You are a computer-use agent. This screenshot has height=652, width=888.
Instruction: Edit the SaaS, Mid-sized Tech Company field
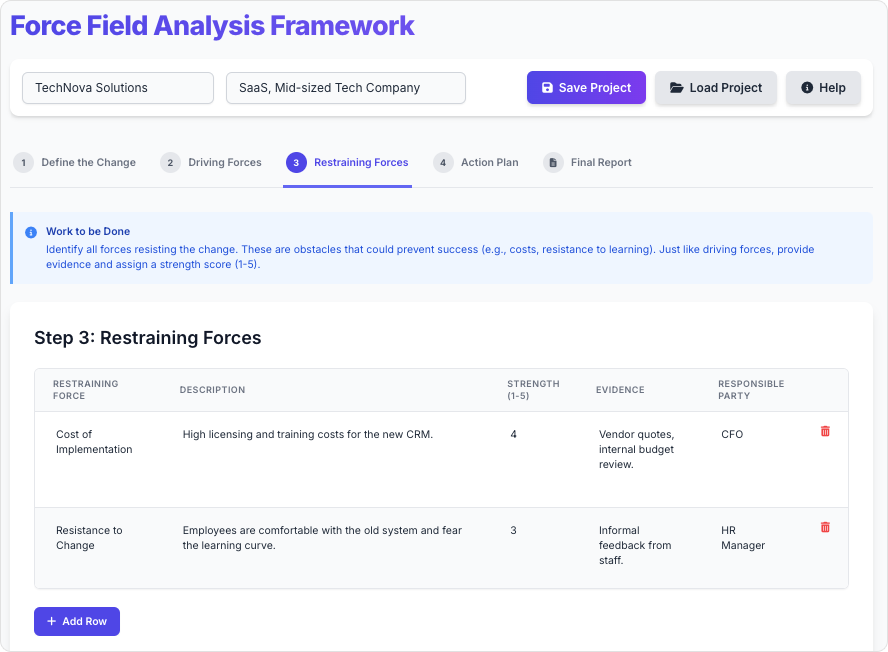(345, 88)
